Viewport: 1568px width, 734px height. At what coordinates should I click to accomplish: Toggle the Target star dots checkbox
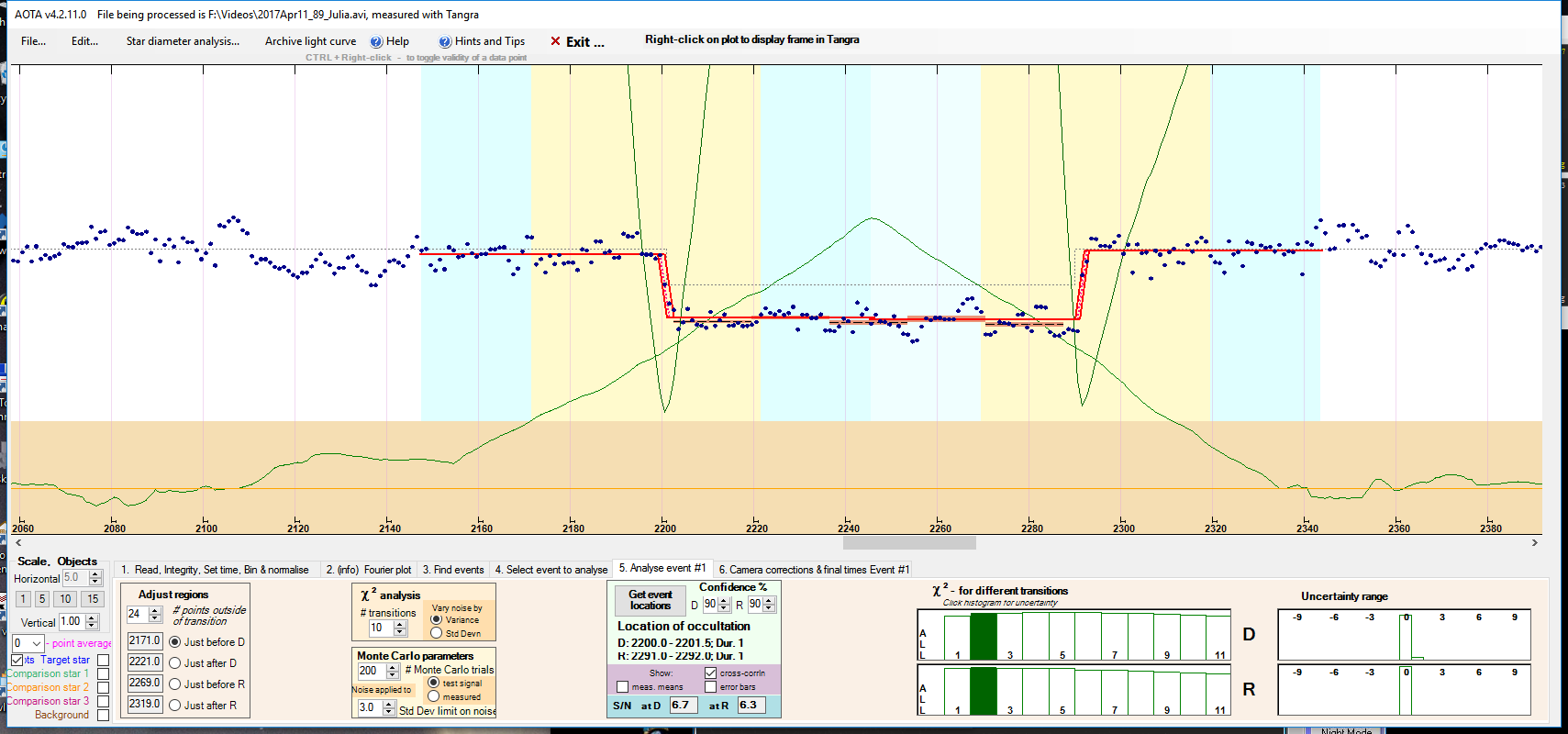point(17,660)
